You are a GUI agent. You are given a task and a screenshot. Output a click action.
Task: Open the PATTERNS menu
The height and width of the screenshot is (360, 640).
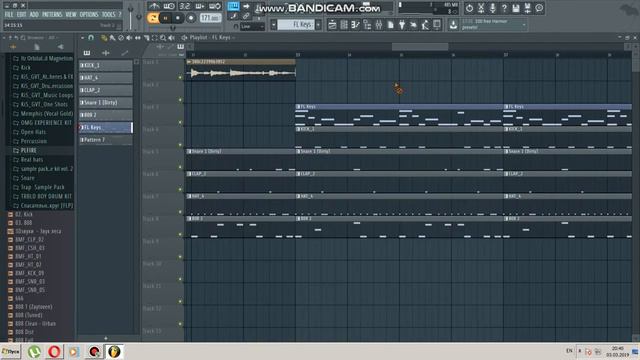click(x=52, y=14)
